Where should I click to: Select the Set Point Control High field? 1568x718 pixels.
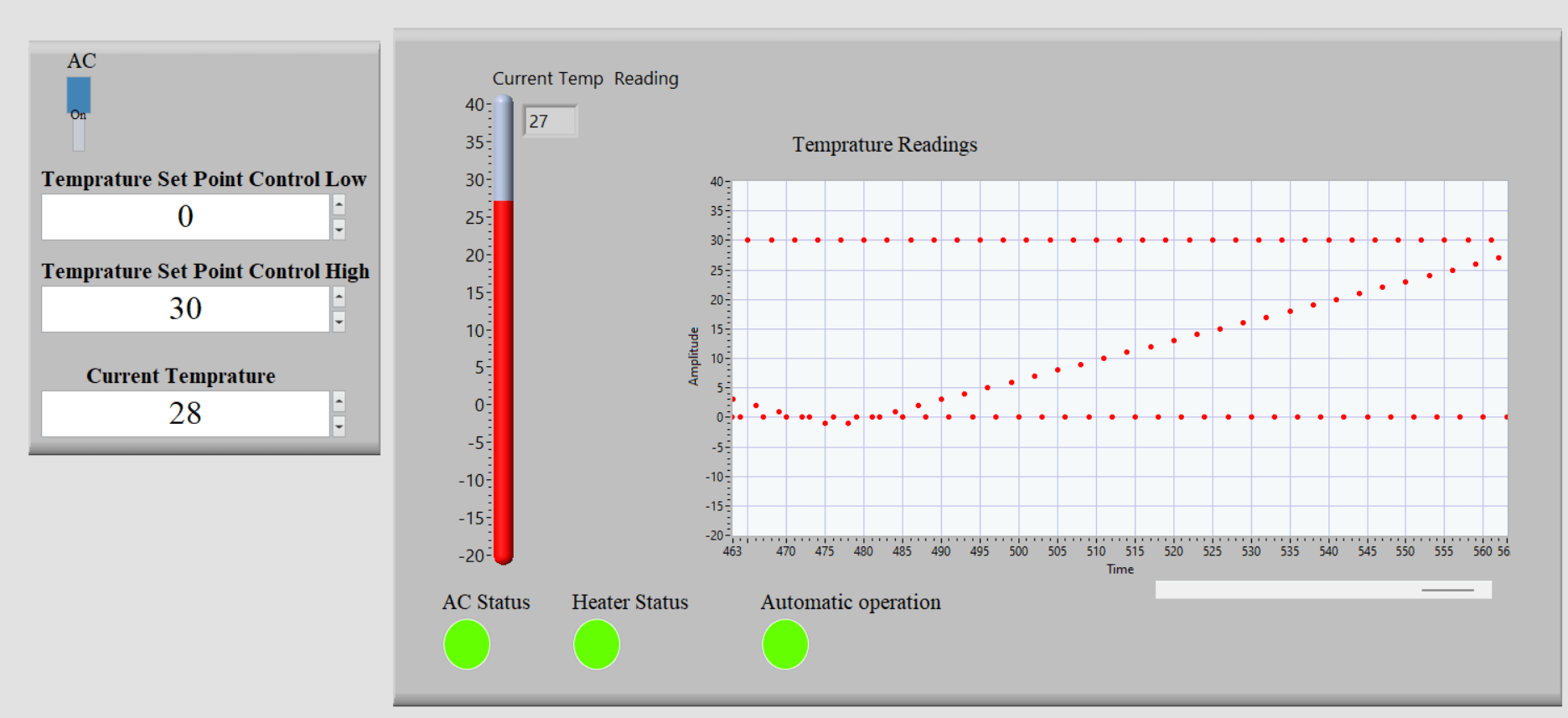coord(185,309)
